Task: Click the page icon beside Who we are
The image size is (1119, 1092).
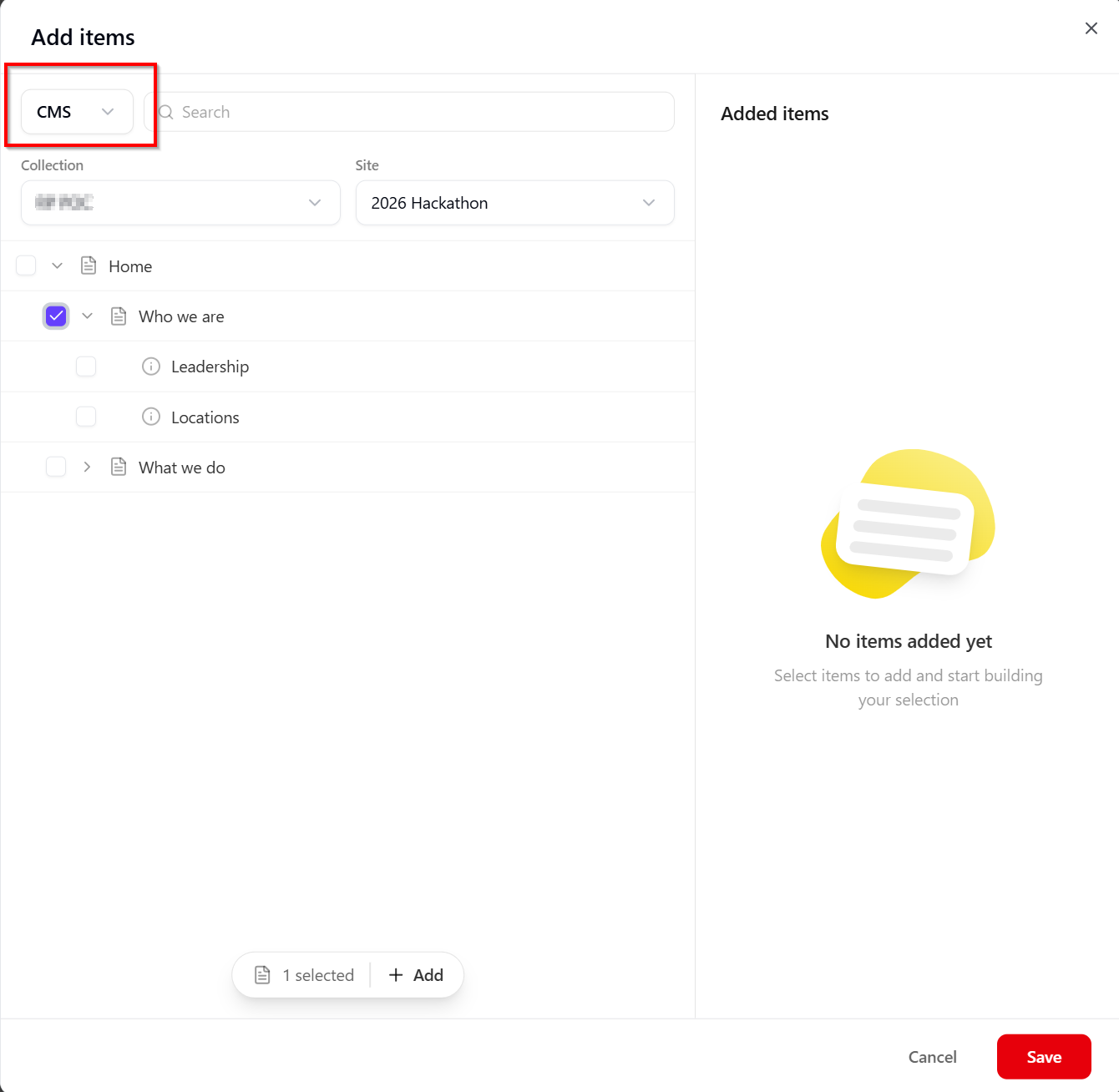Action: [x=119, y=316]
